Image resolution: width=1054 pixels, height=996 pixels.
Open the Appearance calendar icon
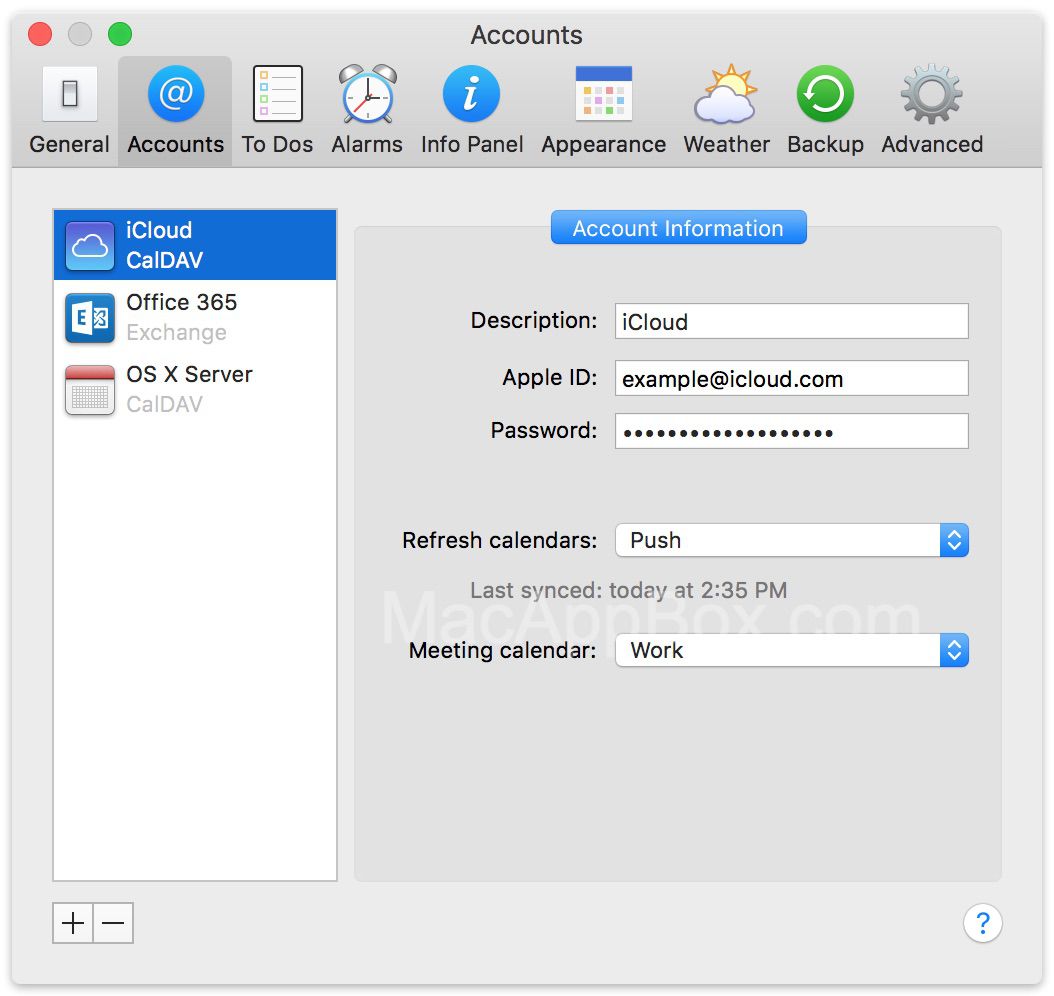click(x=604, y=93)
